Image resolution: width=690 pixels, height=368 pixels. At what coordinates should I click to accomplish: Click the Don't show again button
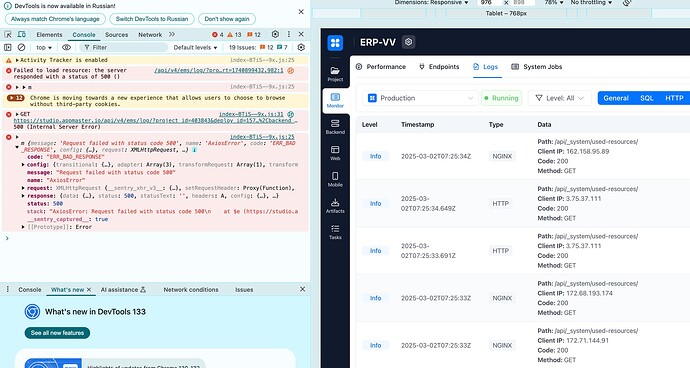(x=227, y=19)
